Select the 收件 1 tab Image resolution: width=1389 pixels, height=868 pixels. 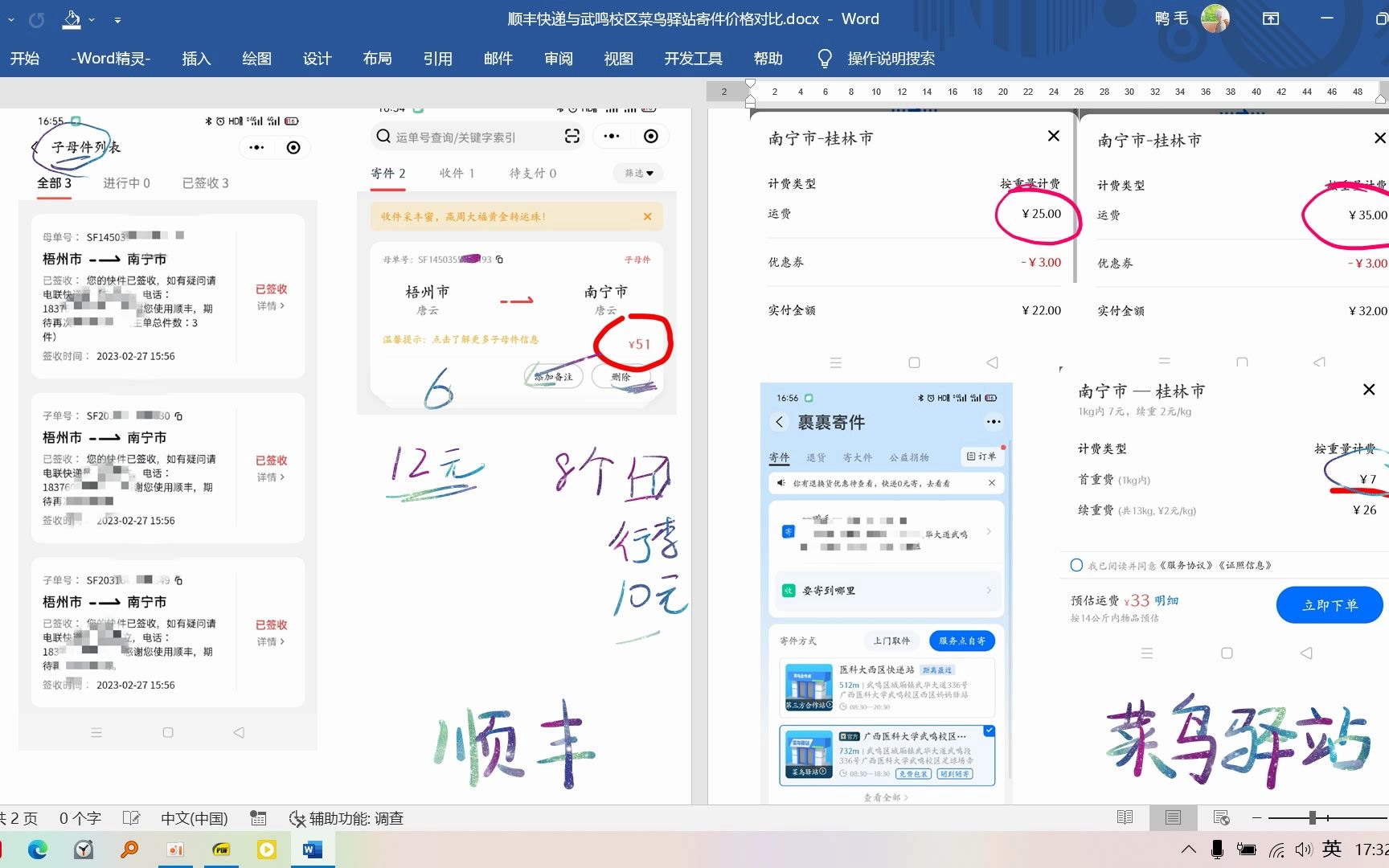tap(457, 174)
